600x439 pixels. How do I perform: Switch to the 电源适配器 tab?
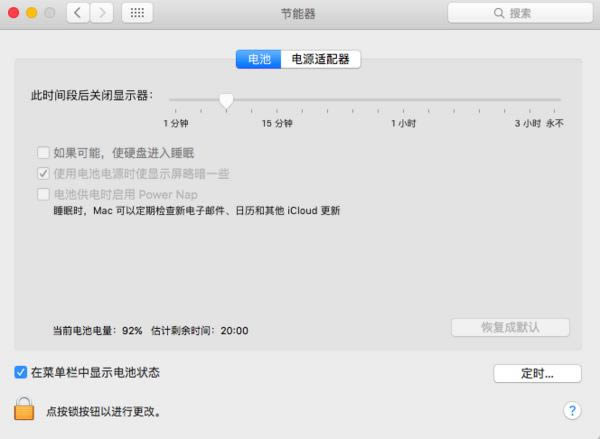(321, 59)
